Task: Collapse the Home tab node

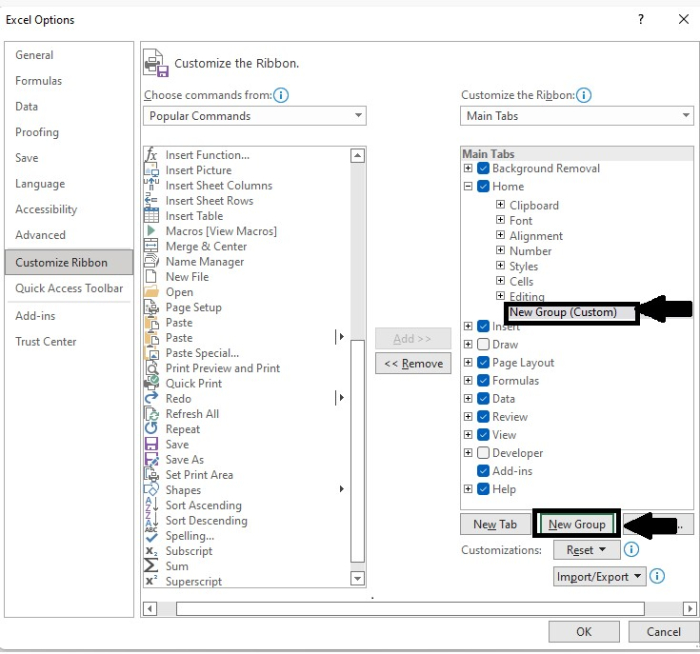Action: pos(468,186)
